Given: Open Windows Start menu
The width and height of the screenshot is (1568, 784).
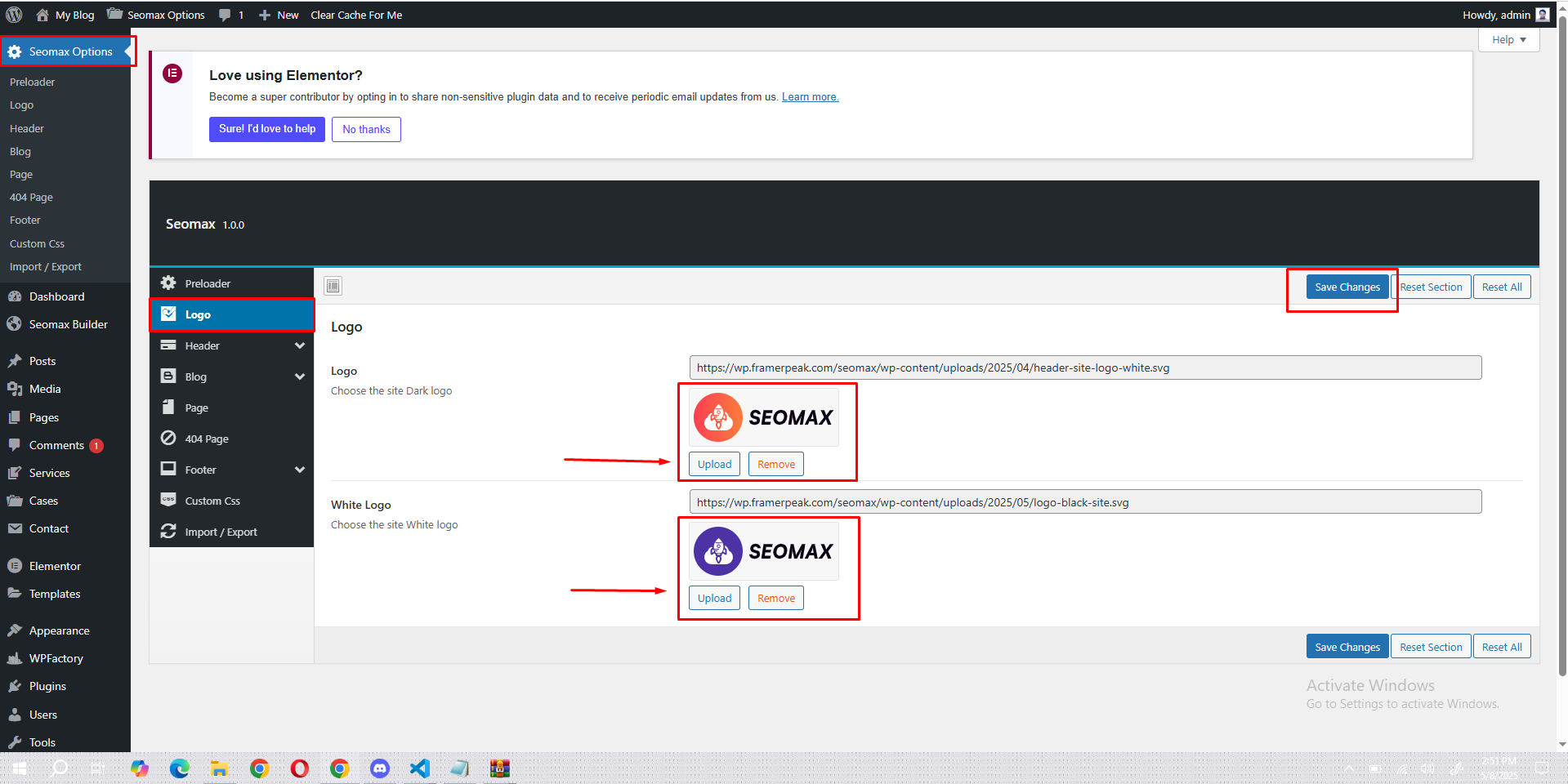Looking at the screenshot, I should 20,768.
